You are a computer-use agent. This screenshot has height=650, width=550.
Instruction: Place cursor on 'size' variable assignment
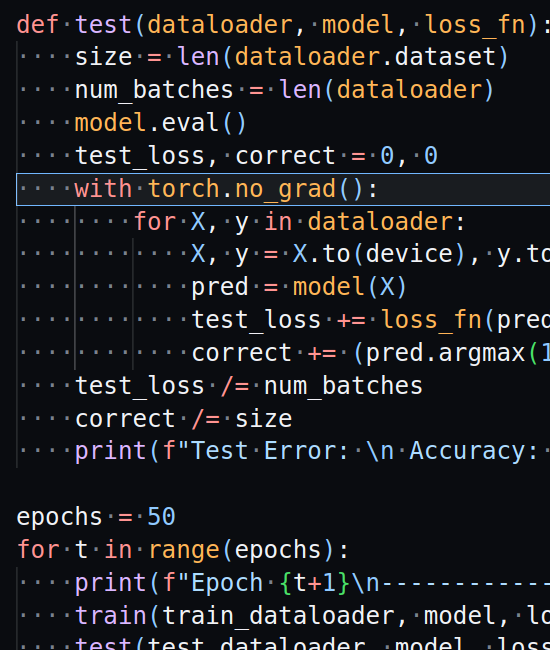pos(104,57)
